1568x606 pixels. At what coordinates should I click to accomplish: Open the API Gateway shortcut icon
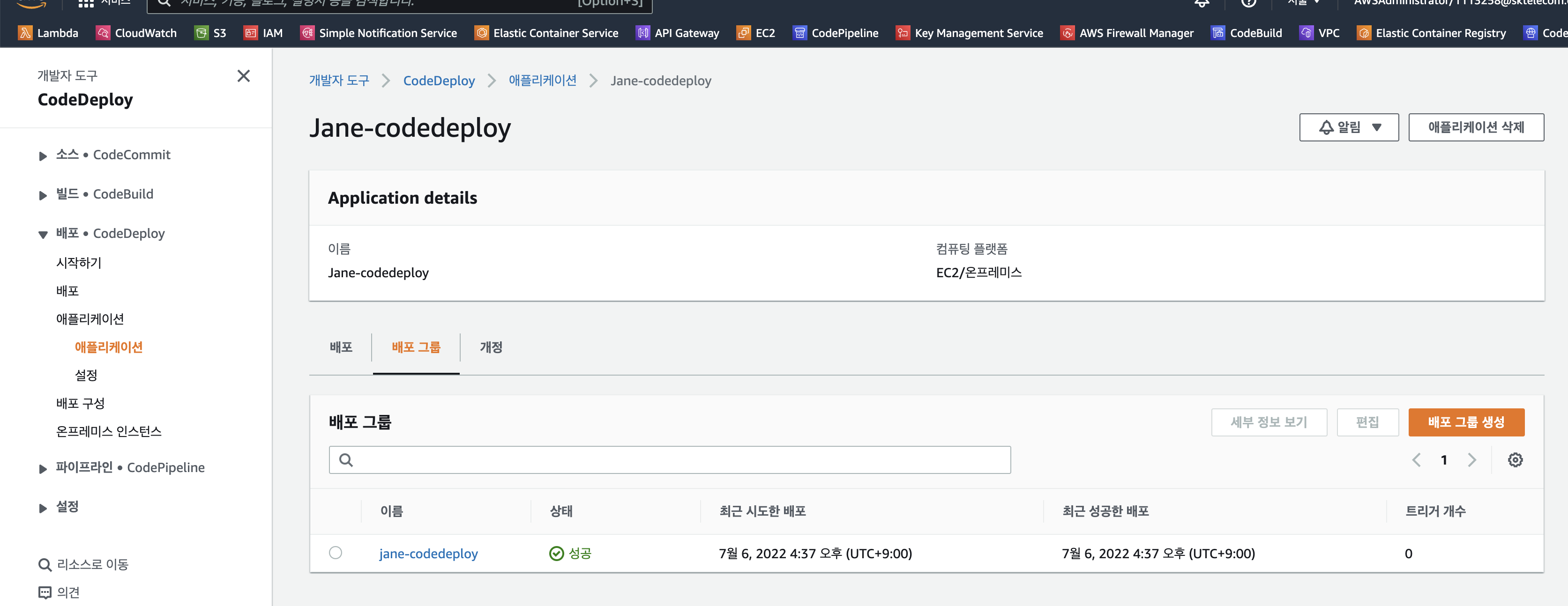(643, 33)
